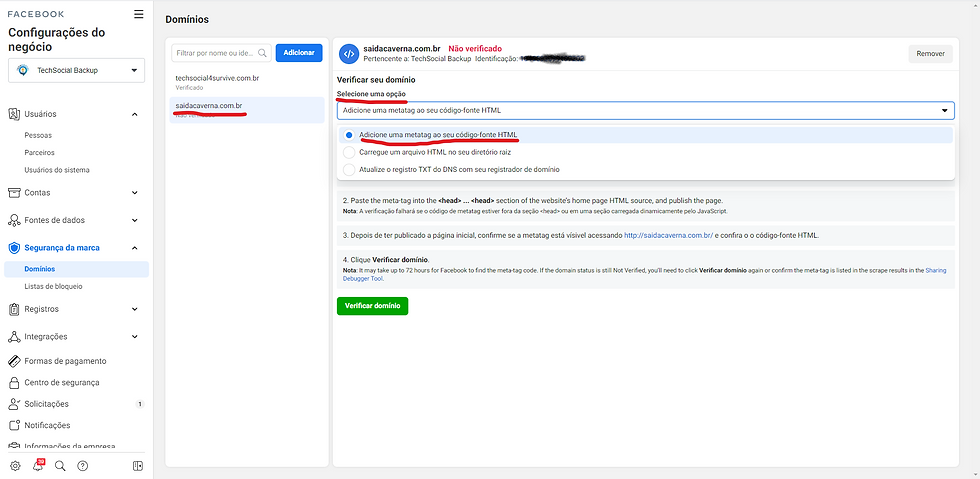This screenshot has height=479, width=980.
Task: Open notifications bell with red badge
Action: [x=38, y=465]
